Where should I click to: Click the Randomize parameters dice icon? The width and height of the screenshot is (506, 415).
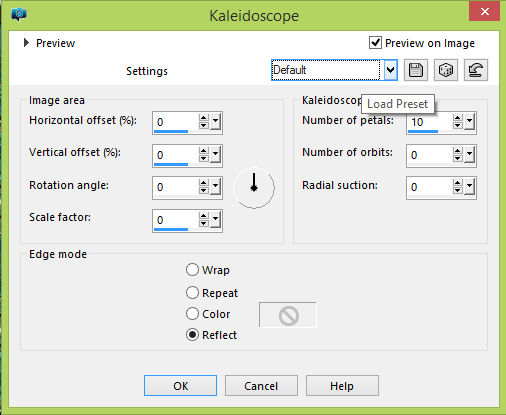point(446,70)
